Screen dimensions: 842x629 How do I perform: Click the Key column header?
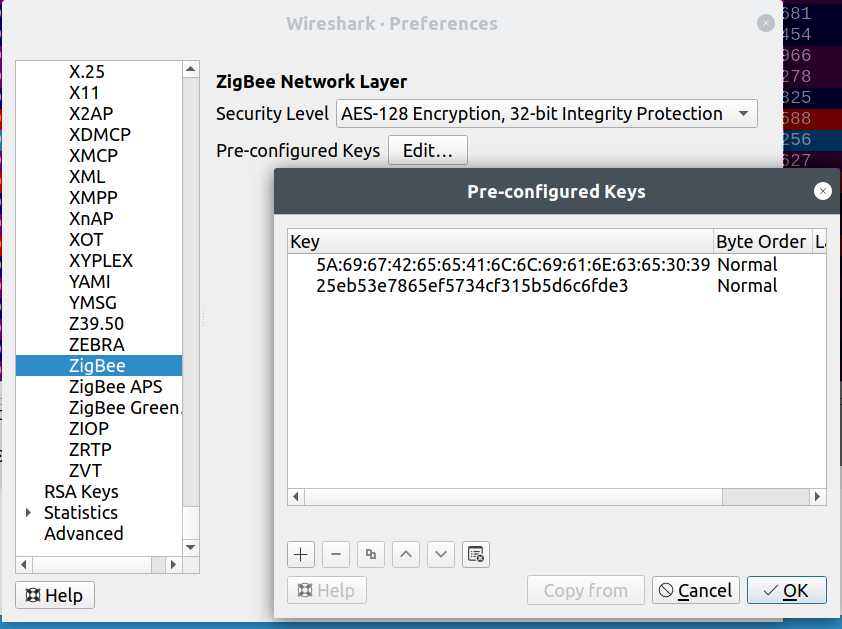(500, 242)
